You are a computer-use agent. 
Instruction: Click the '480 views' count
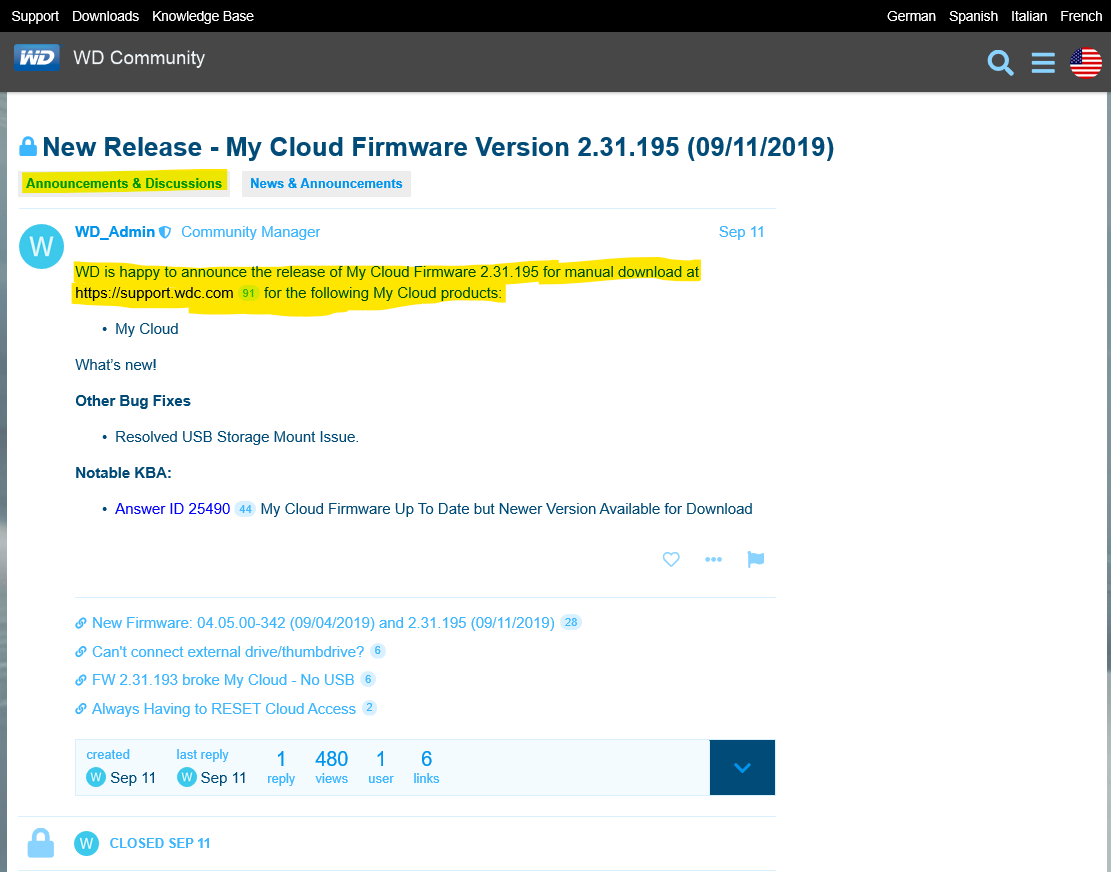coord(332,768)
